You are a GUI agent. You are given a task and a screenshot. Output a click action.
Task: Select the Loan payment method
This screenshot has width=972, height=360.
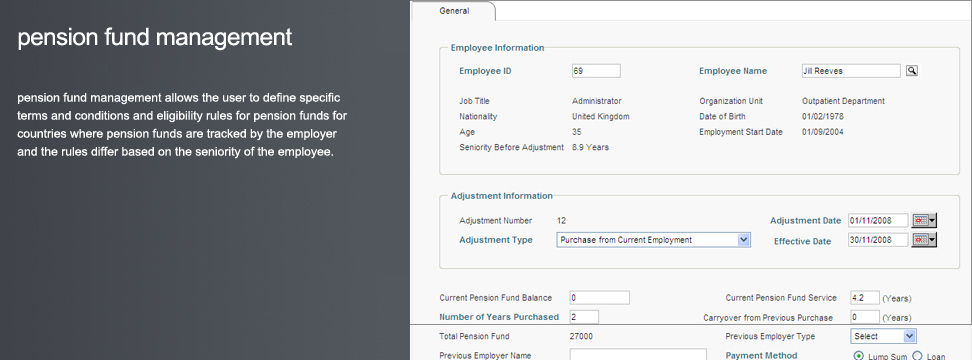tap(917, 356)
